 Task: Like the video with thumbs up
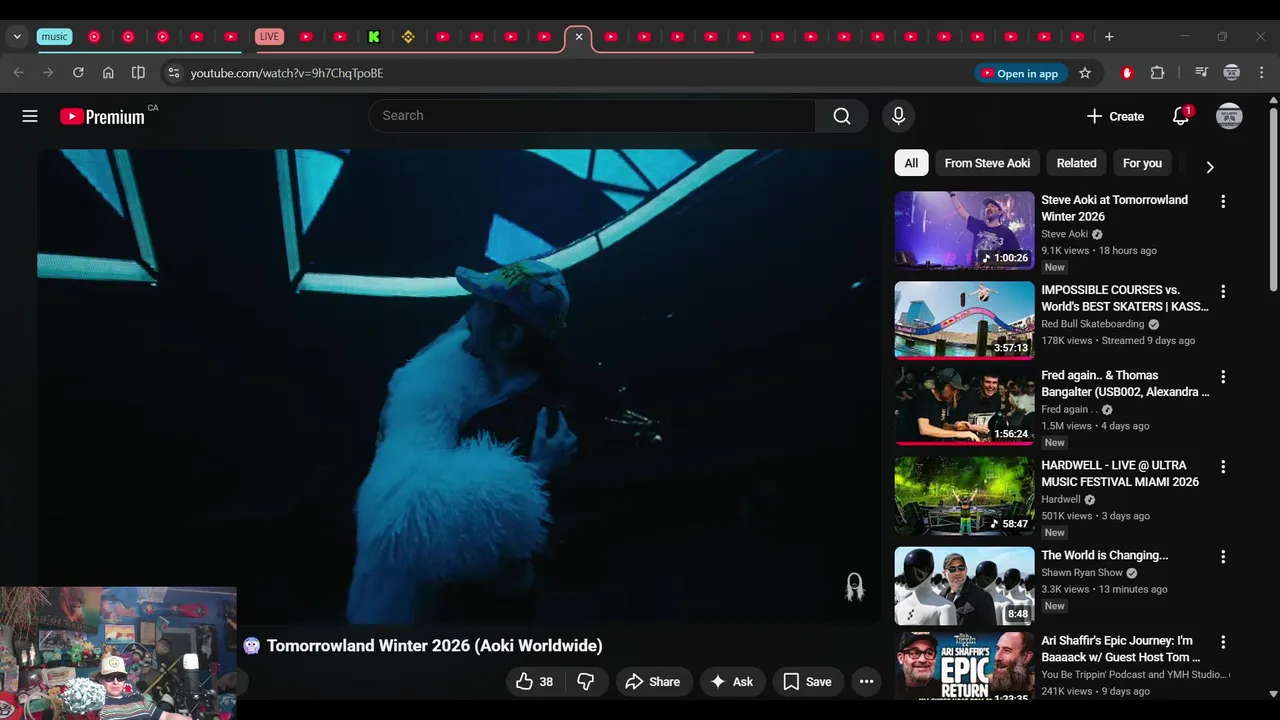tap(535, 682)
